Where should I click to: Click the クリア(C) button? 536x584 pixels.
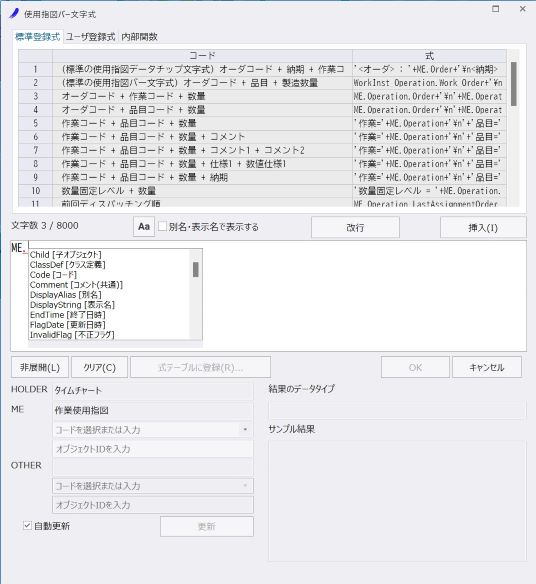point(99,368)
